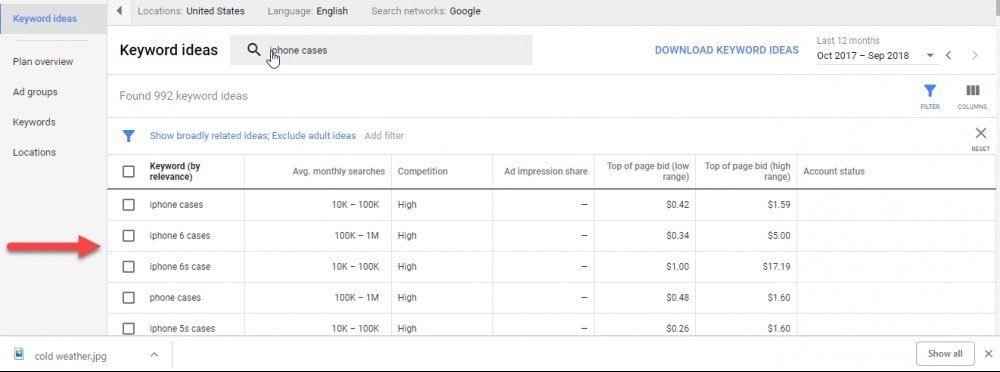Sort by Competition column header
Screen dimensions: 1000x372
click(x=422, y=172)
